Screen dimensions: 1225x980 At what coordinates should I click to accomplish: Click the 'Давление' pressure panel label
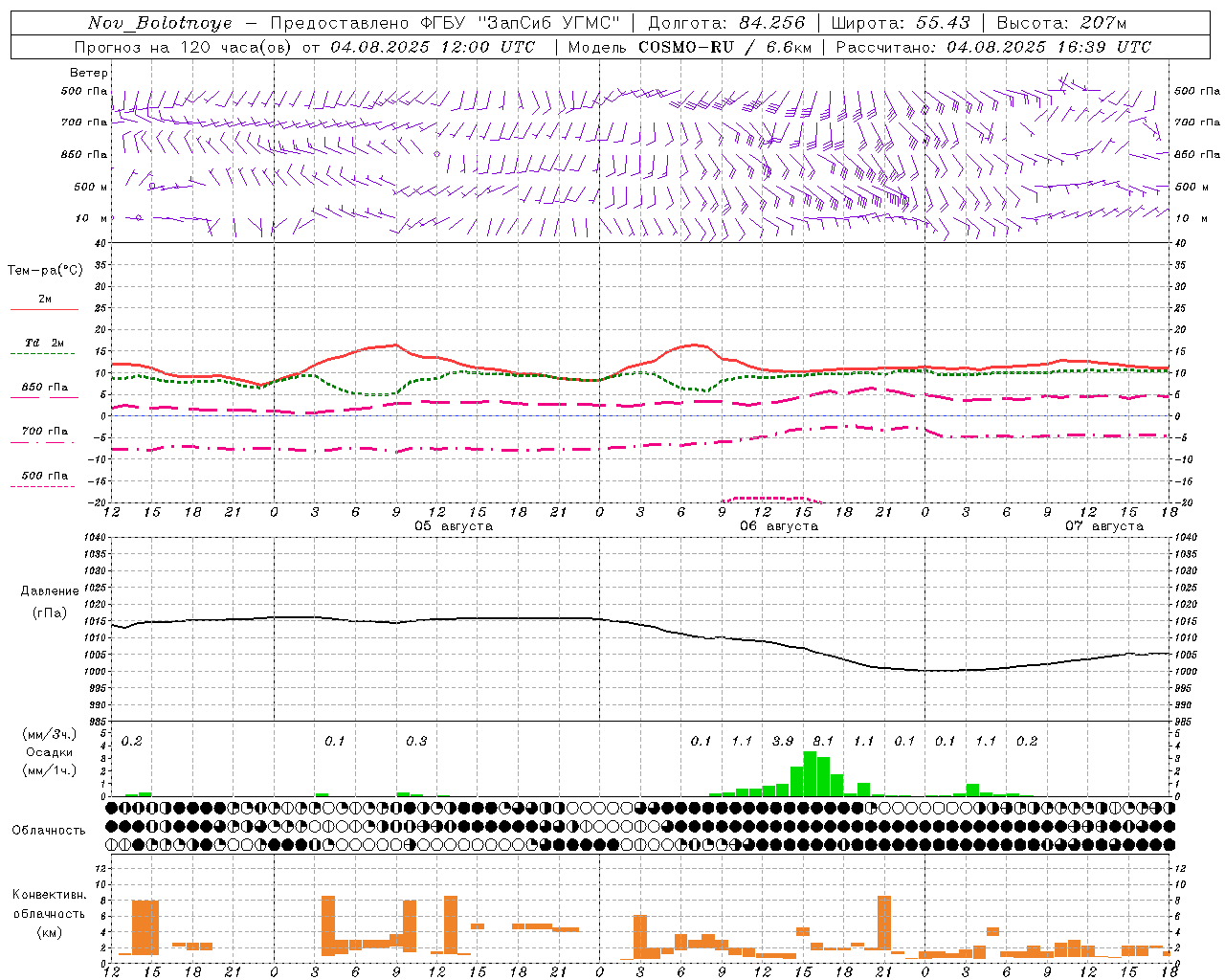[x=50, y=591]
